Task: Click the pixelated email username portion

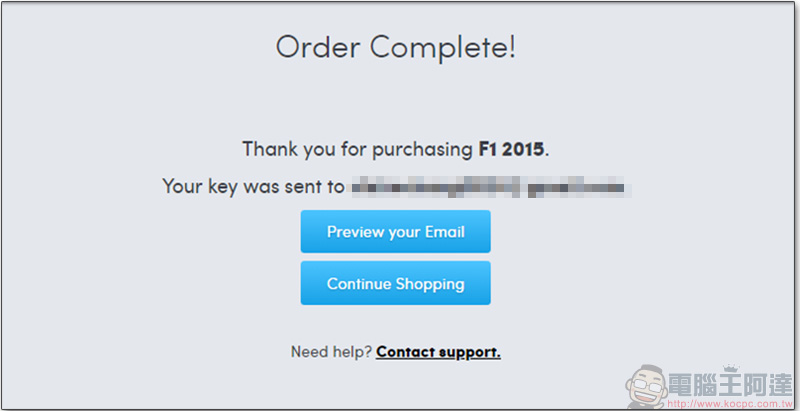Action: 436,187
